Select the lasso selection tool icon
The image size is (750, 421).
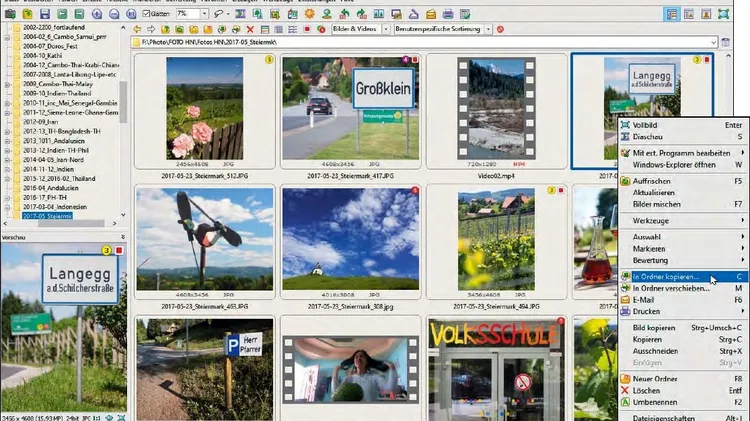point(218,14)
